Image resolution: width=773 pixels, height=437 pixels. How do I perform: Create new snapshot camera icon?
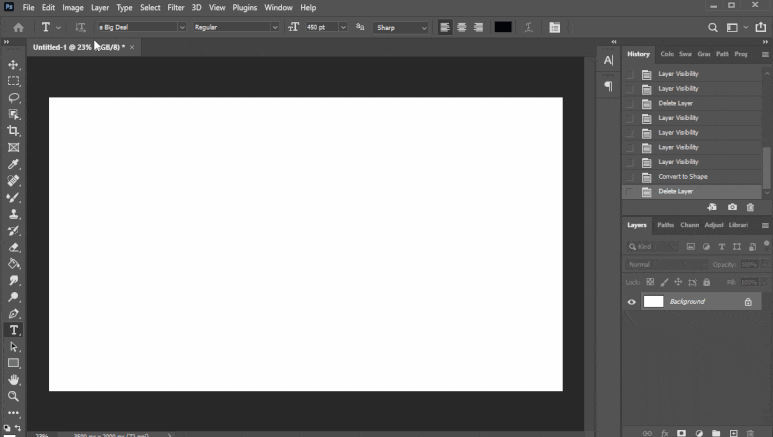tap(732, 207)
